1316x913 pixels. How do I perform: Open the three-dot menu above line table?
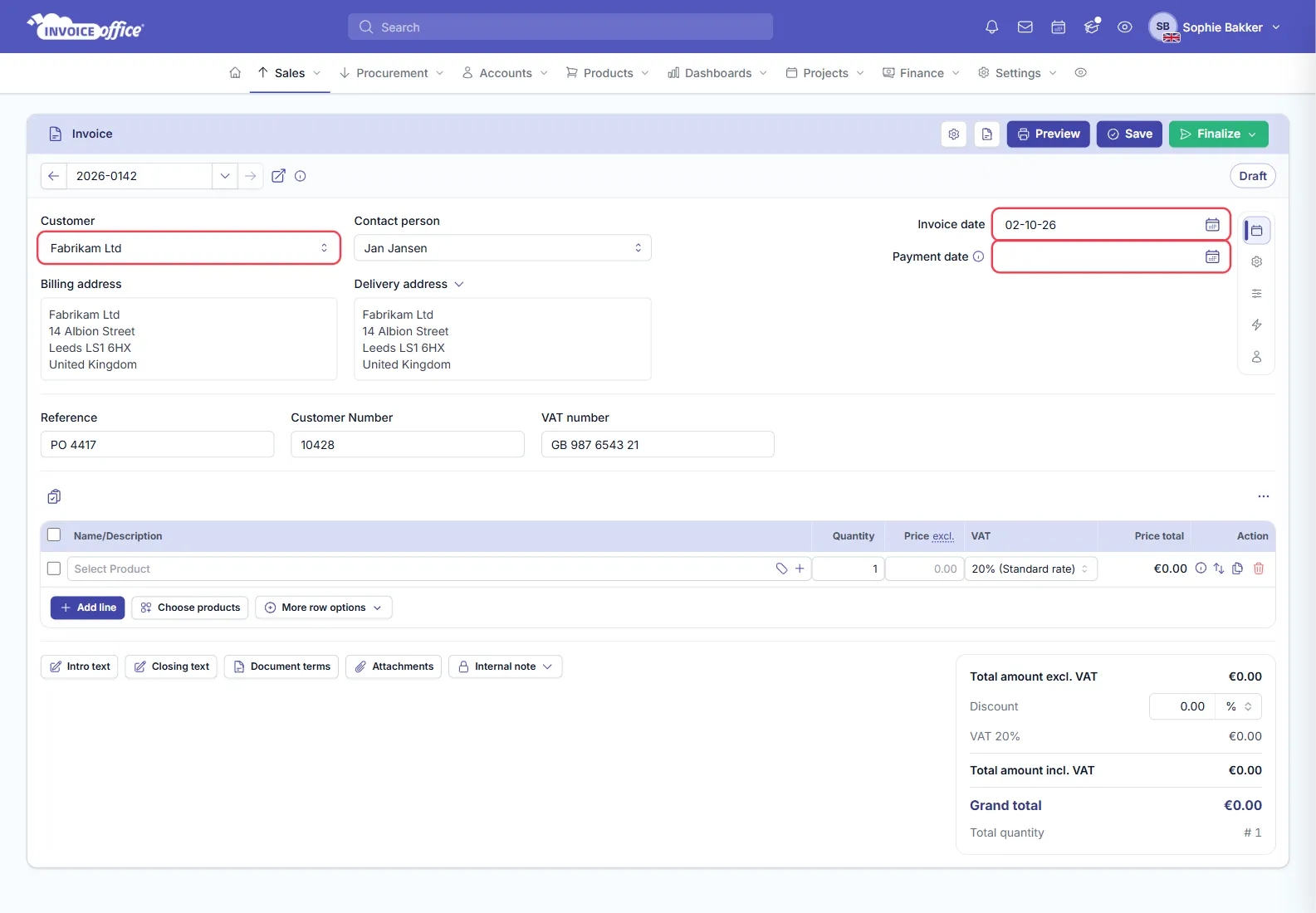1264,496
